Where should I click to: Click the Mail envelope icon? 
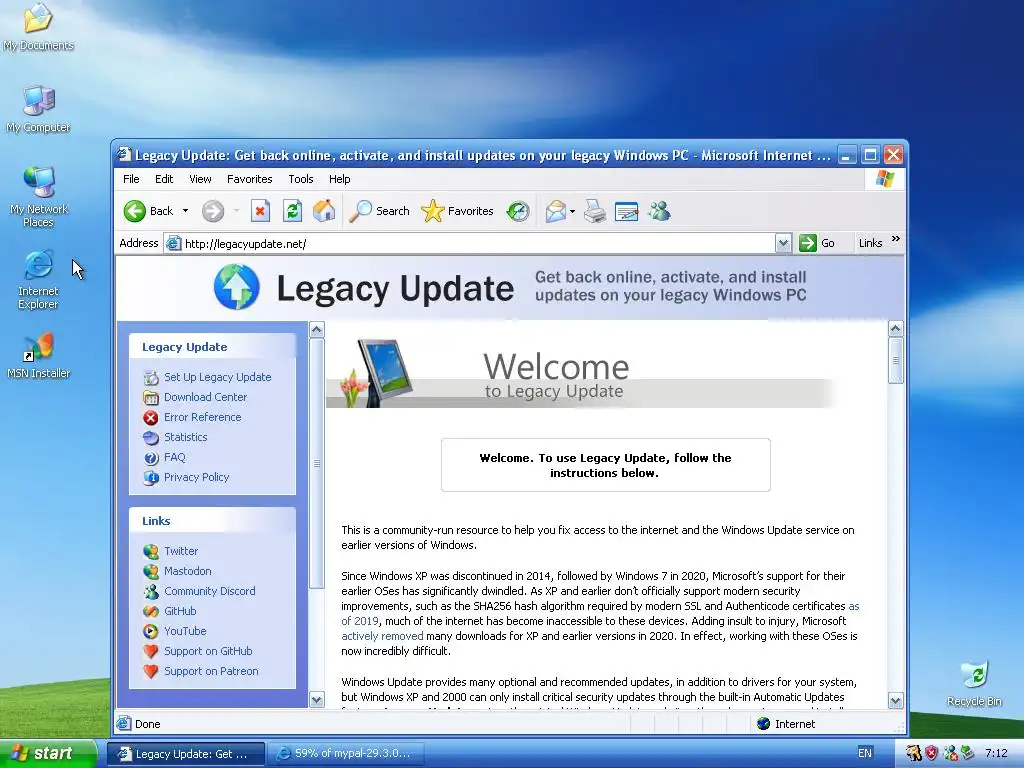point(555,211)
